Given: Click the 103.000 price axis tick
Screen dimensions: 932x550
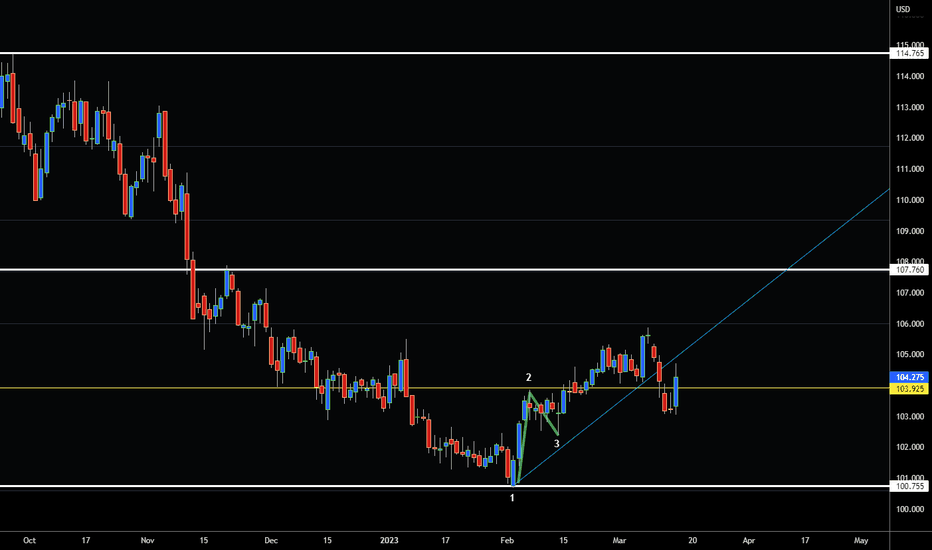Looking at the screenshot, I should click(x=910, y=417).
